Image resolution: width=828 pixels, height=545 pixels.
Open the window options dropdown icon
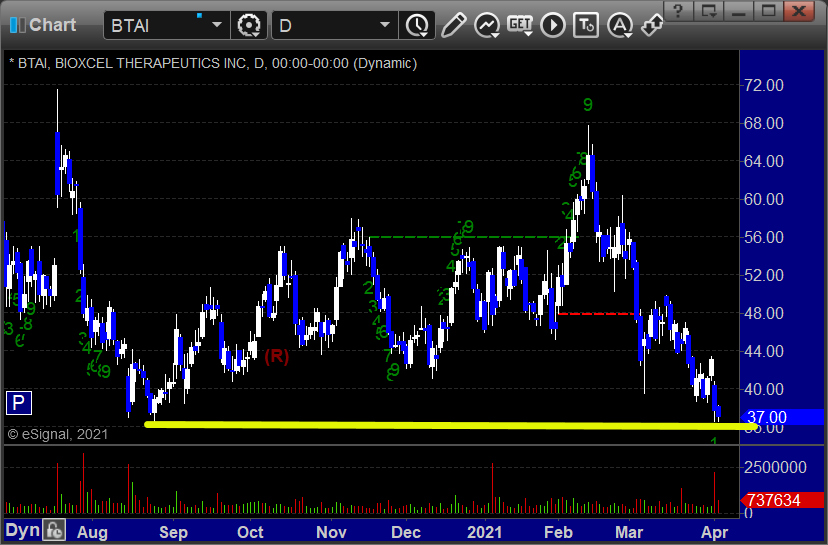[x=709, y=11]
